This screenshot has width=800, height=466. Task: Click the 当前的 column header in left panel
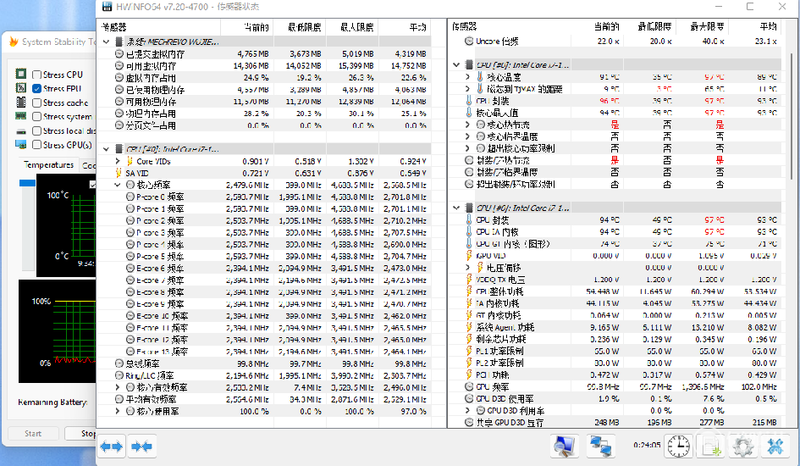pos(246,27)
